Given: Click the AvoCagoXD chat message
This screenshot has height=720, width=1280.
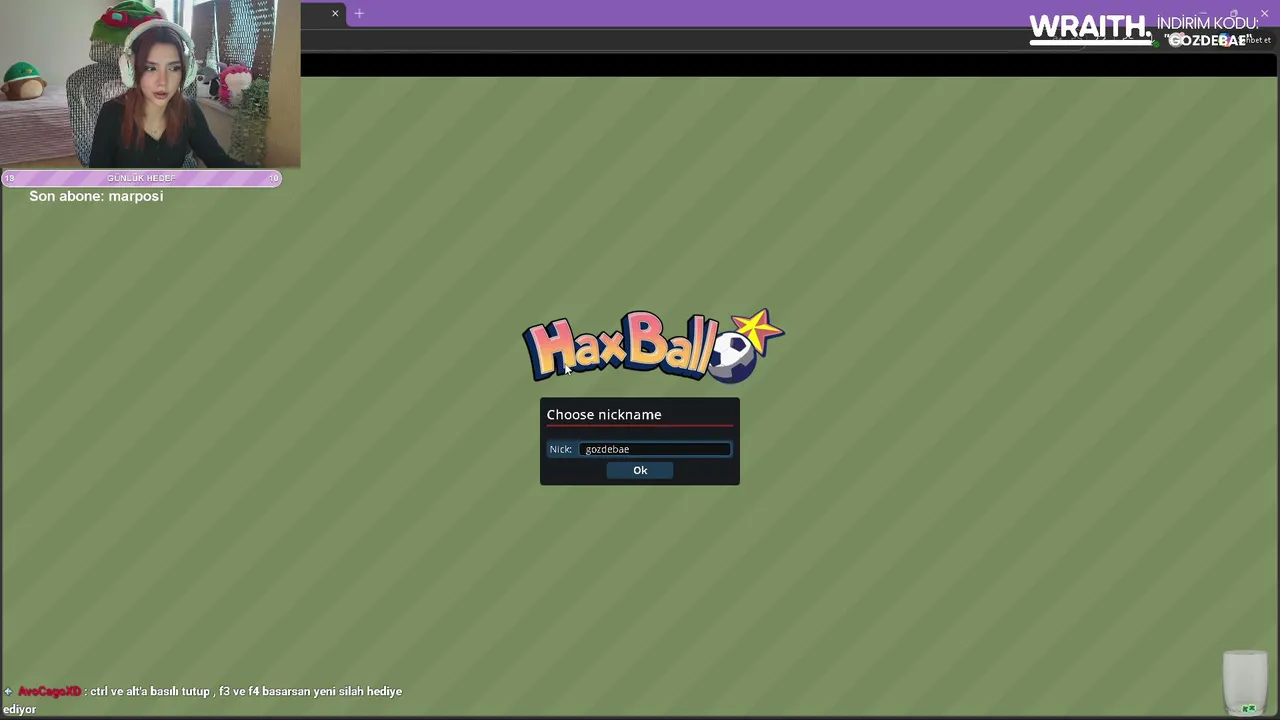Looking at the screenshot, I should 202,700.
